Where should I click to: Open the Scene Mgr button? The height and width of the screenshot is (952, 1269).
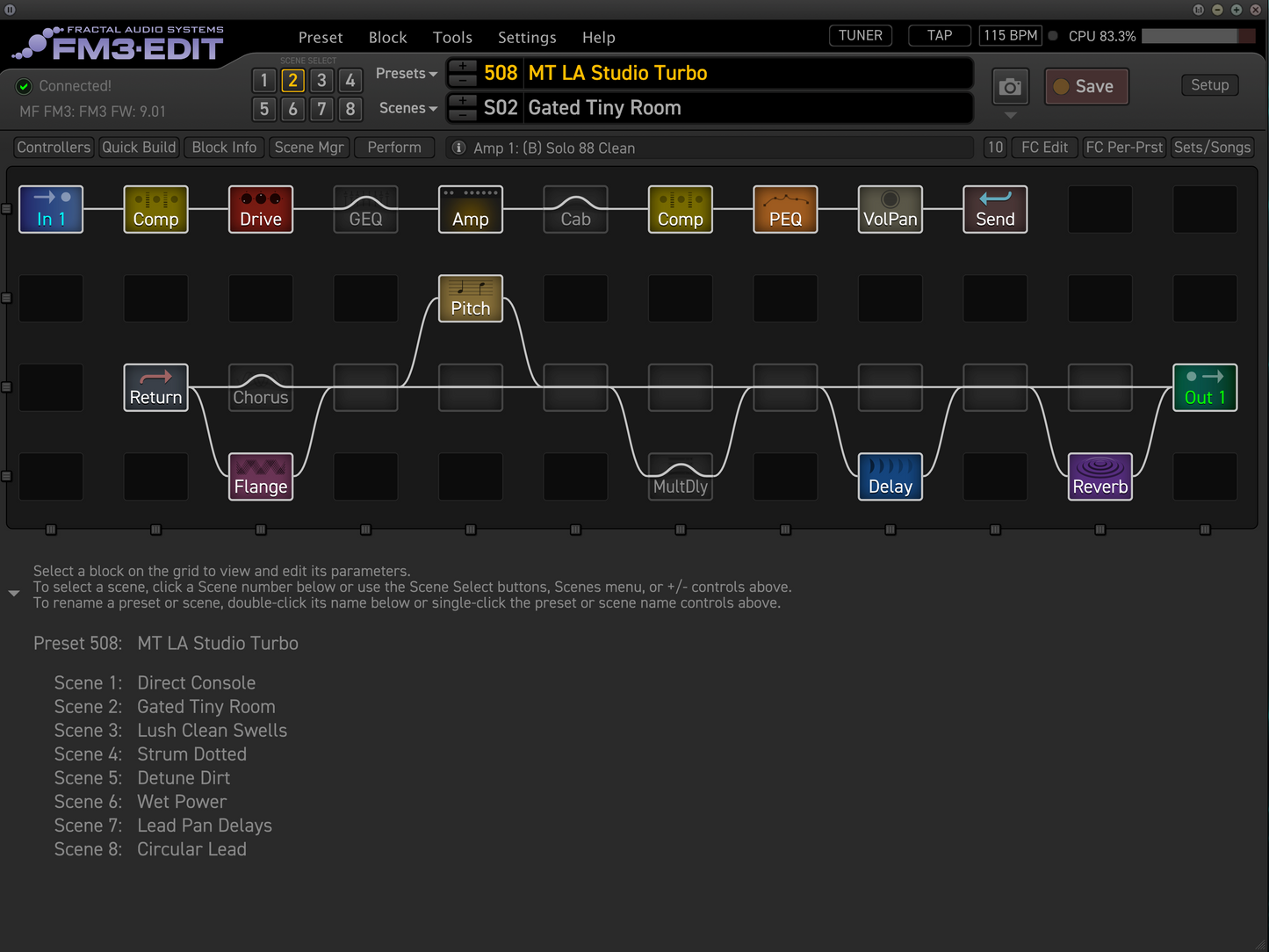click(309, 148)
